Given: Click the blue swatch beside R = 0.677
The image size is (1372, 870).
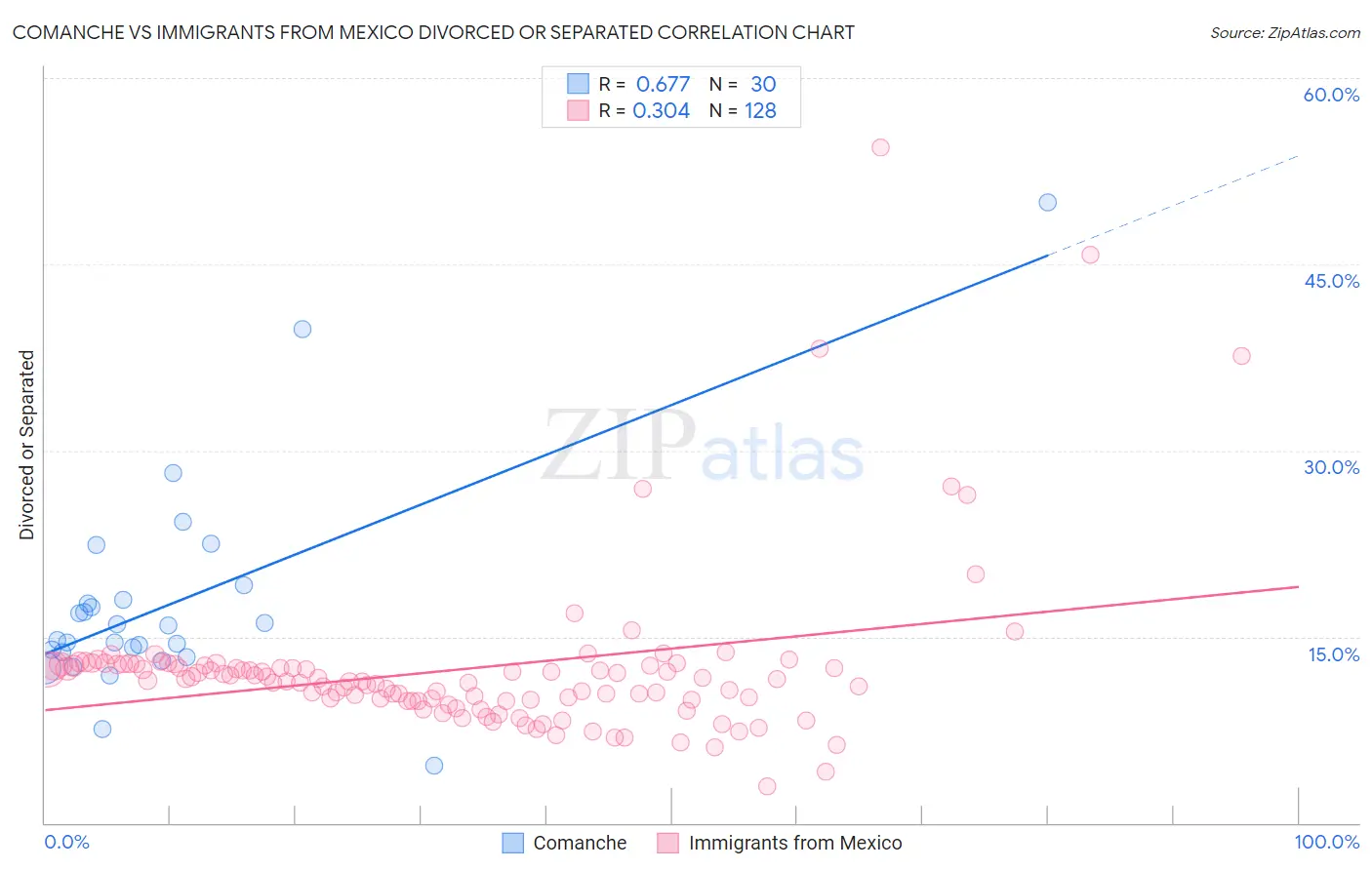Looking at the screenshot, I should [578, 84].
